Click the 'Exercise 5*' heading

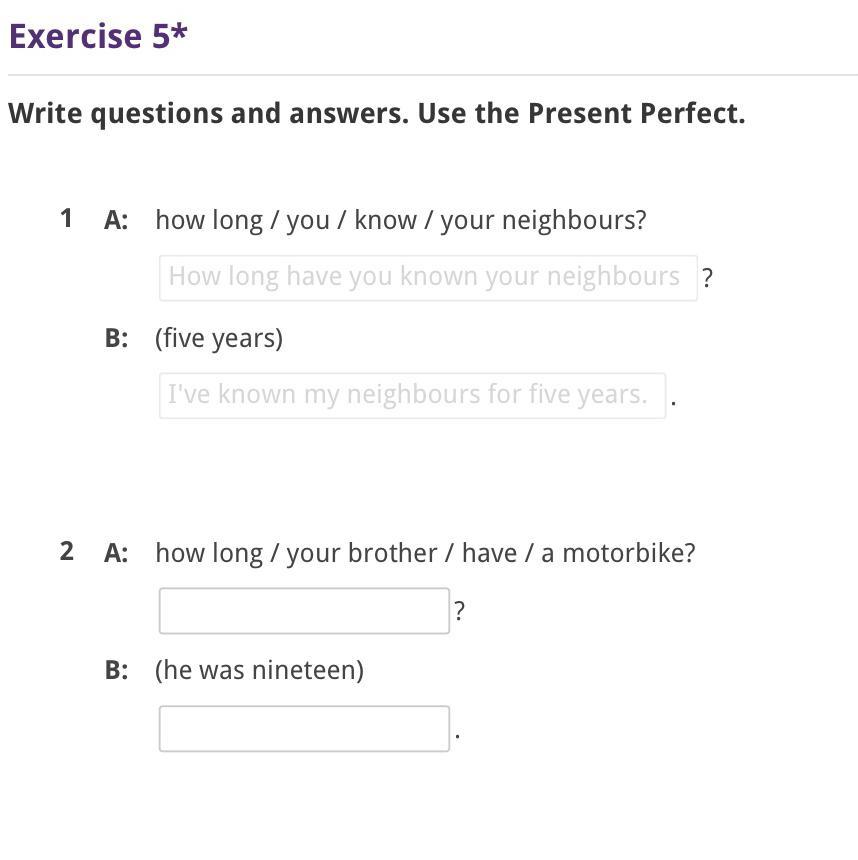[98, 36]
